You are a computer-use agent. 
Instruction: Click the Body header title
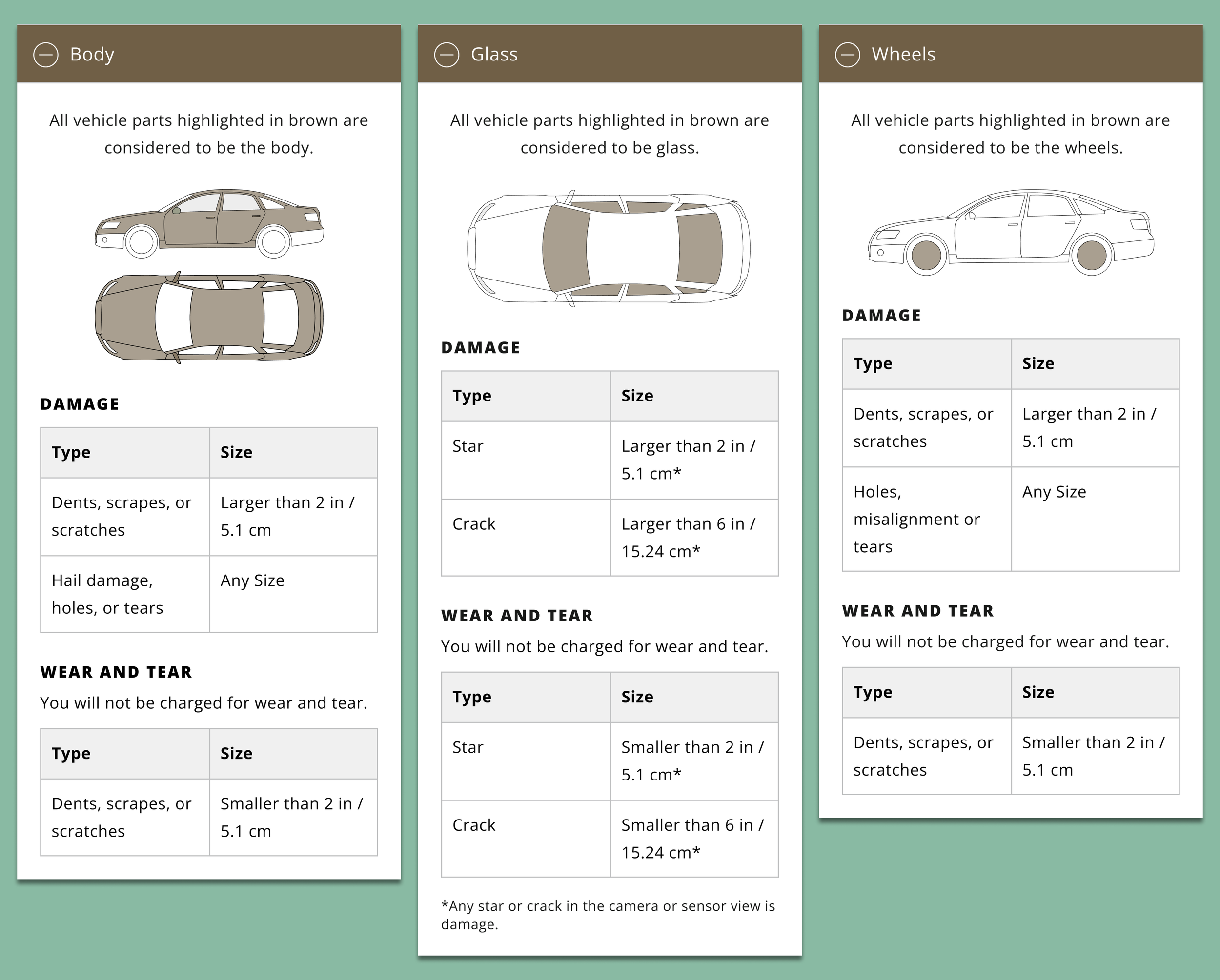coord(92,54)
